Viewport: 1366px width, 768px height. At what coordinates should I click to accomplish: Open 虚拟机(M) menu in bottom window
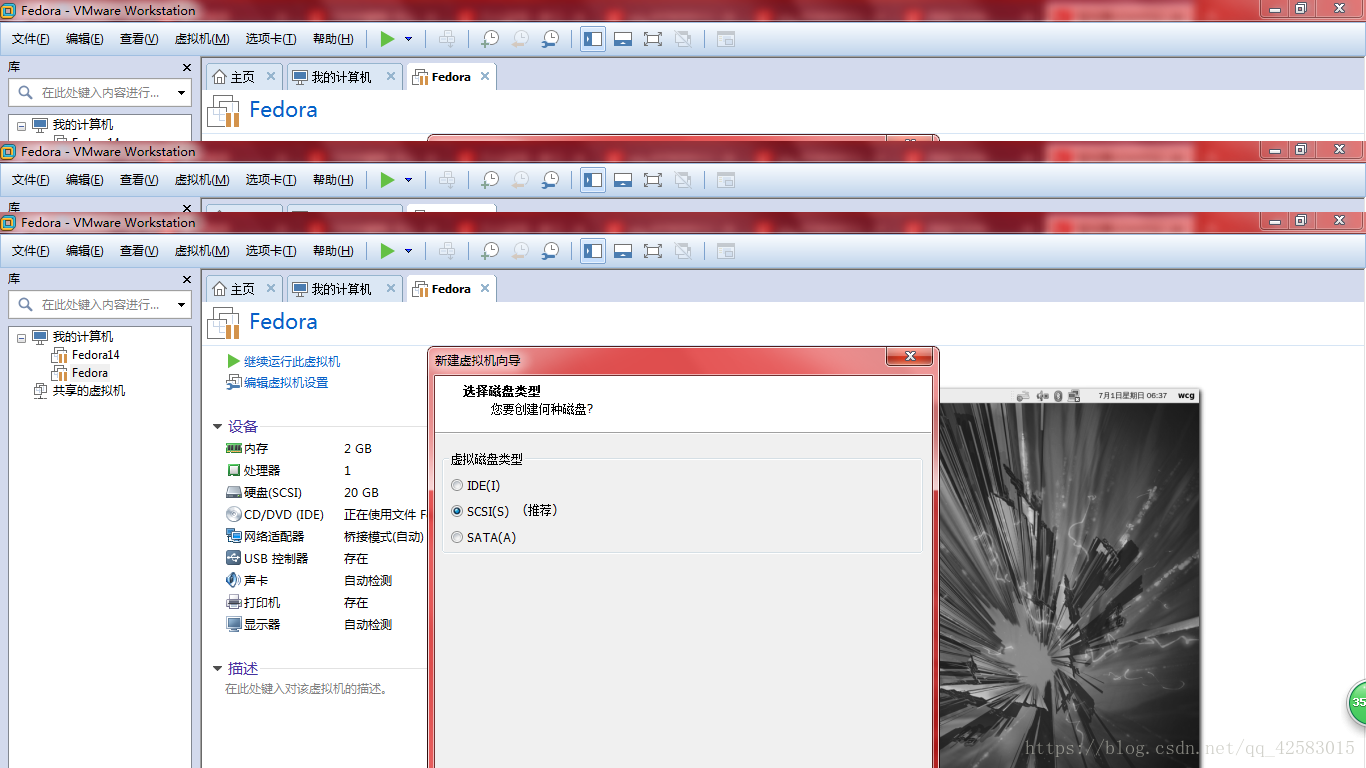click(x=202, y=251)
